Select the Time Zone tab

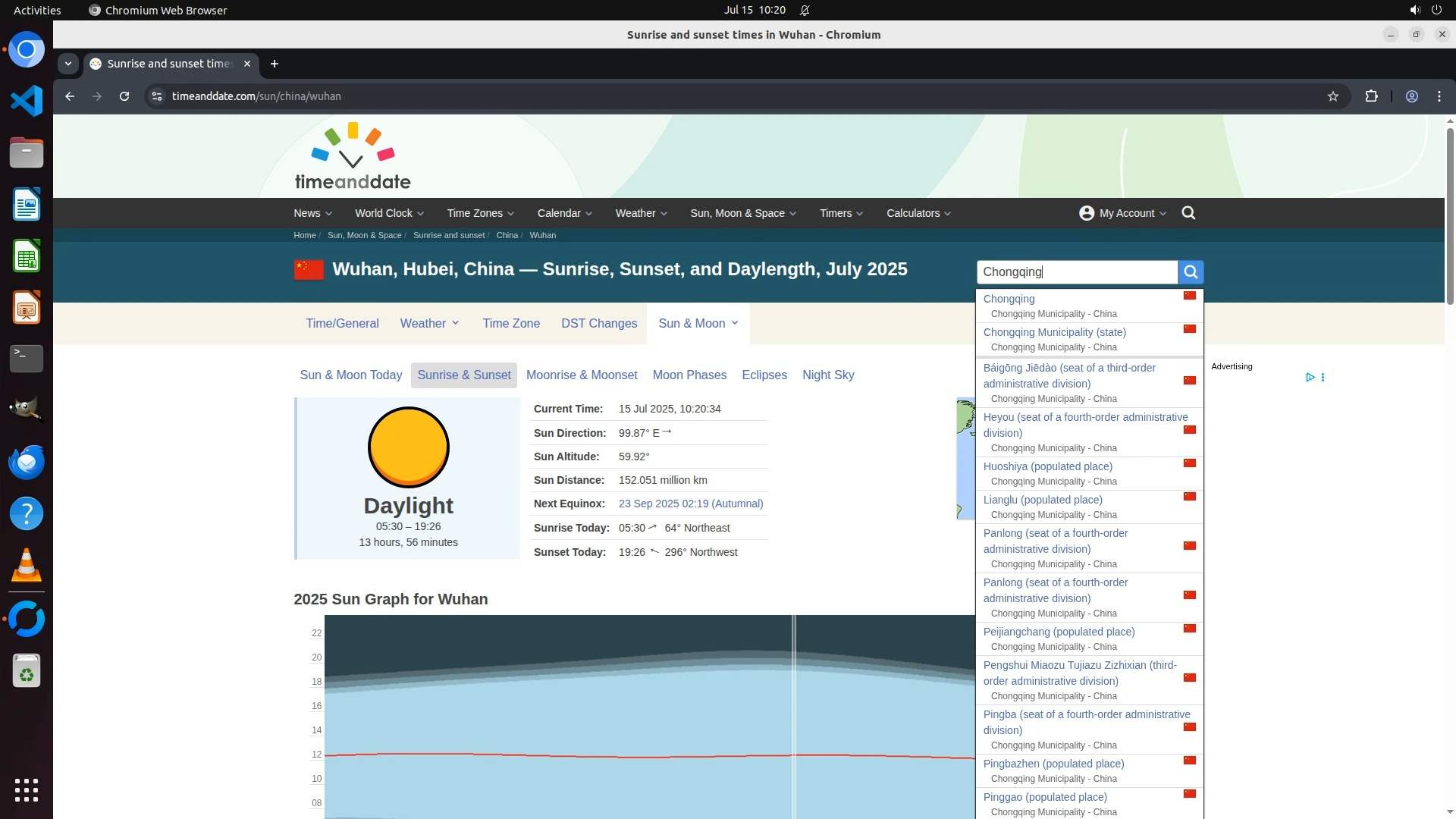[511, 323]
